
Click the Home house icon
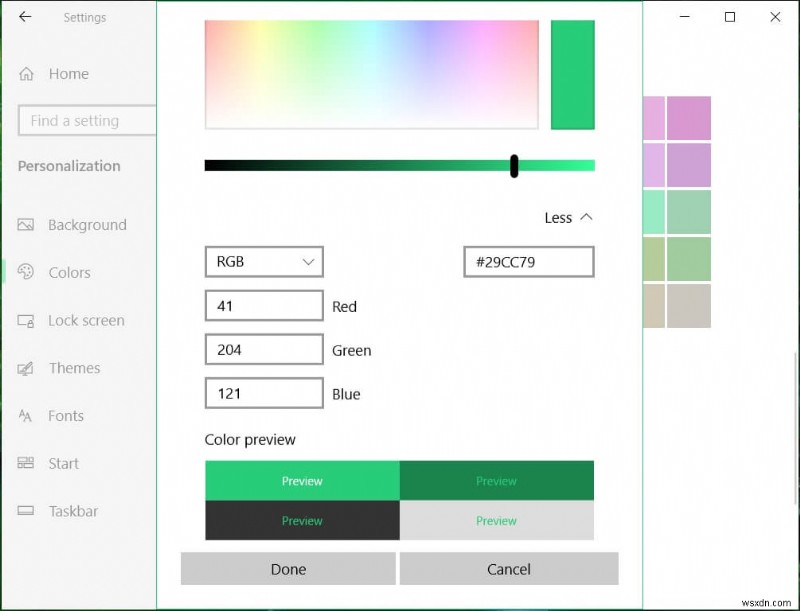[x=26, y=74]
